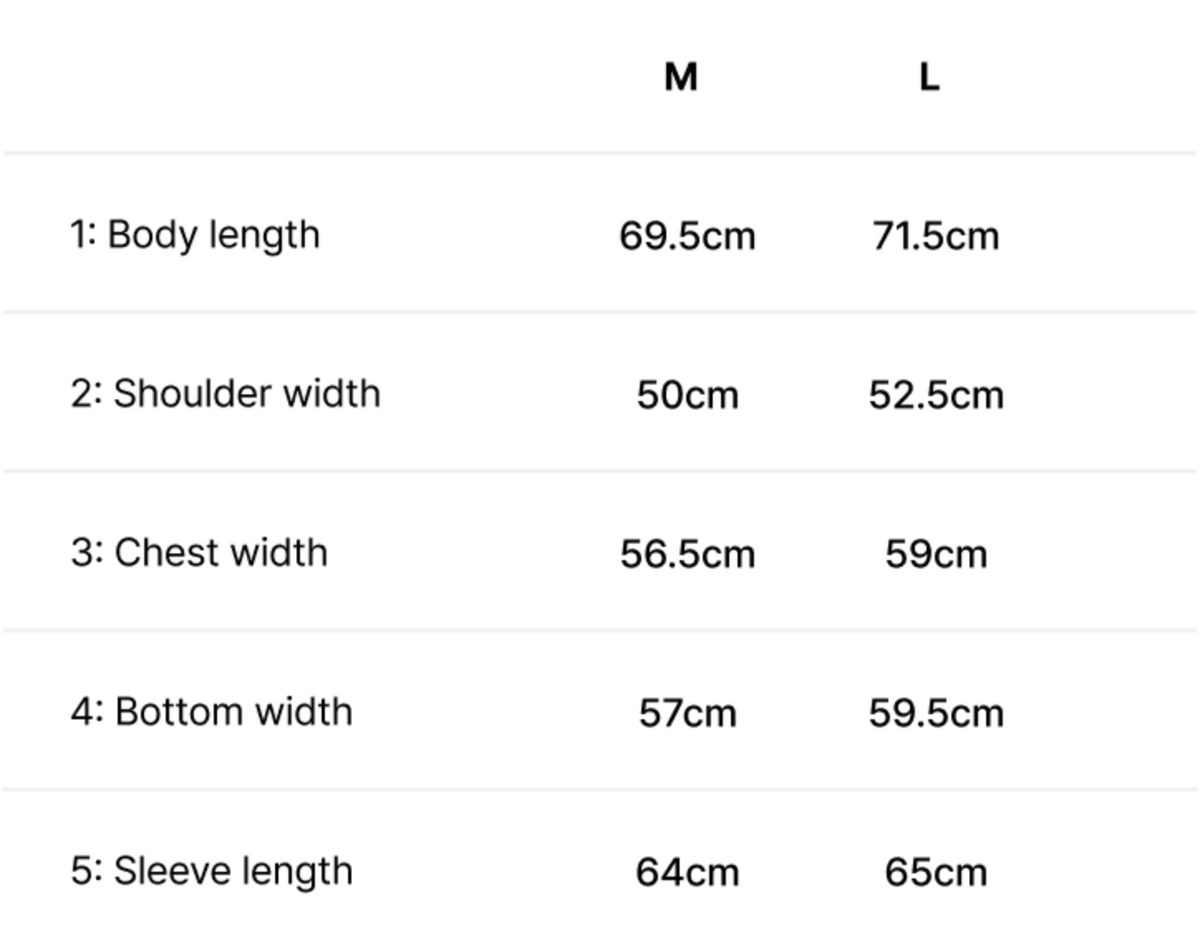Click the Bottom width row label
The image size is (1200, 943).
point(212,712)
